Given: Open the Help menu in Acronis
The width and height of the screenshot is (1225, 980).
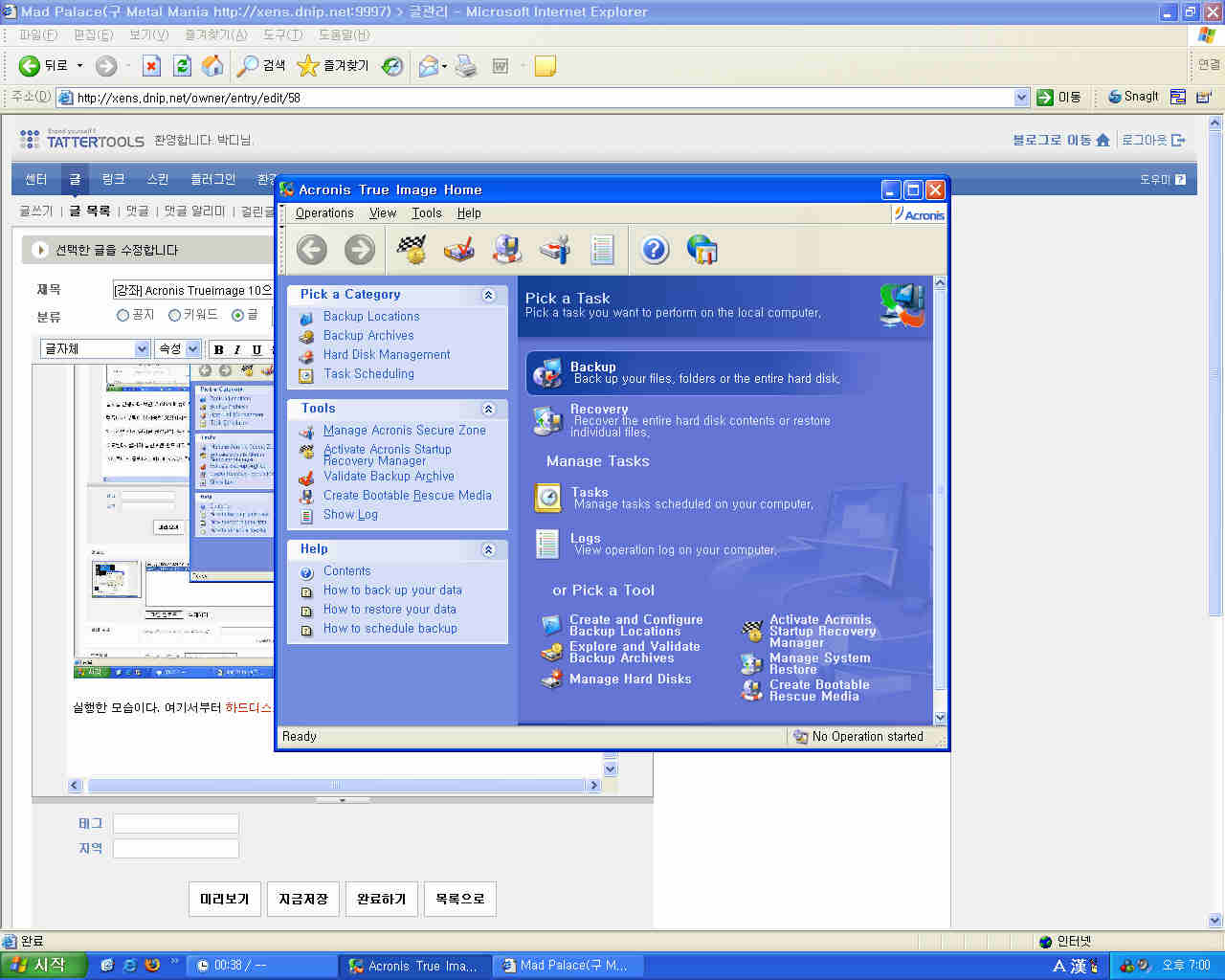Looking at the screenshot, I should pos(469,213).
